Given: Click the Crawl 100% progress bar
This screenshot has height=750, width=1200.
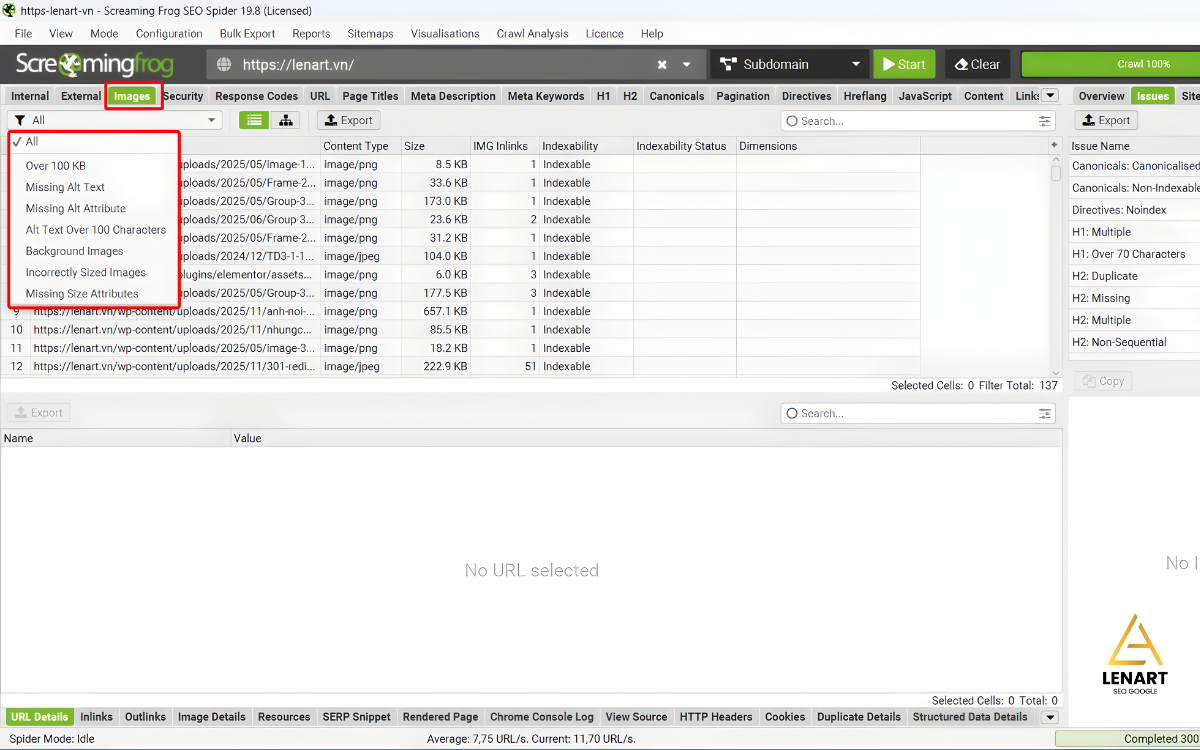Looking at the screenshot, I should pos(1143,65).
